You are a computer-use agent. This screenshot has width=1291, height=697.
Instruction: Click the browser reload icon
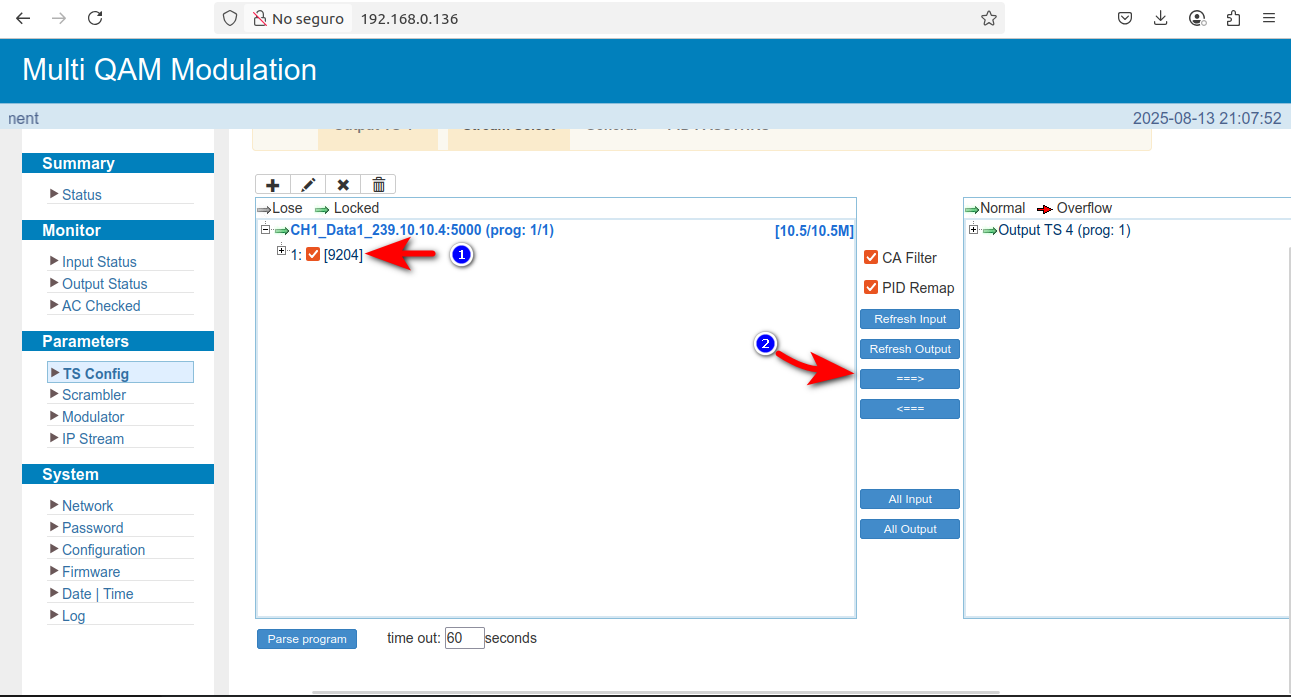(x=95, y=18)
